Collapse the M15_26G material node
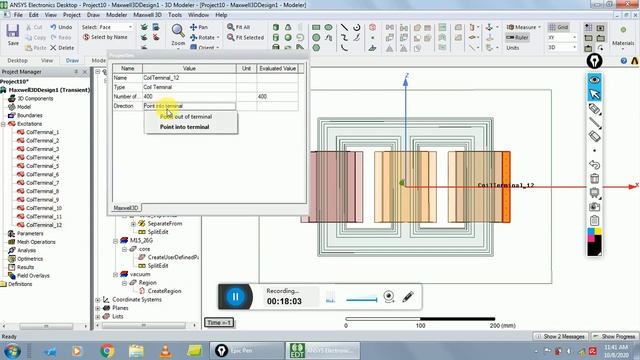 (x=116, y=240)
